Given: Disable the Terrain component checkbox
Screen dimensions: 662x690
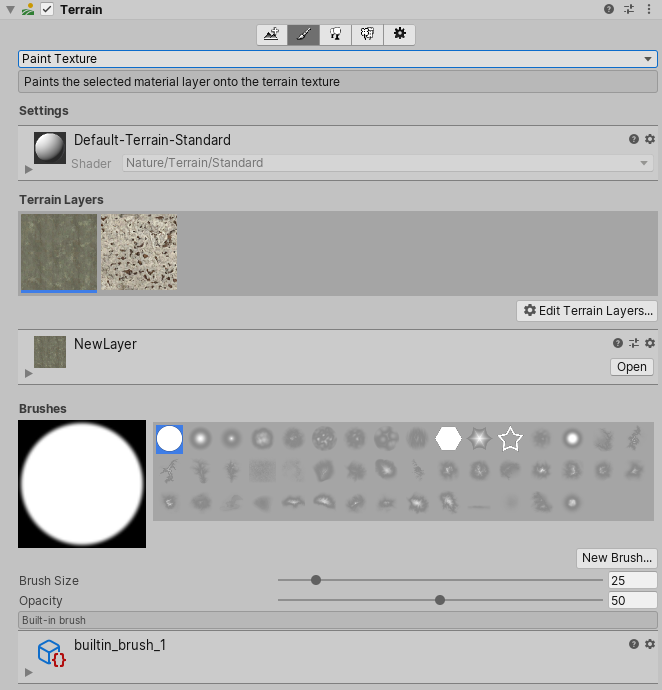Looking at the screenshot, I should (x=47, y=9).
